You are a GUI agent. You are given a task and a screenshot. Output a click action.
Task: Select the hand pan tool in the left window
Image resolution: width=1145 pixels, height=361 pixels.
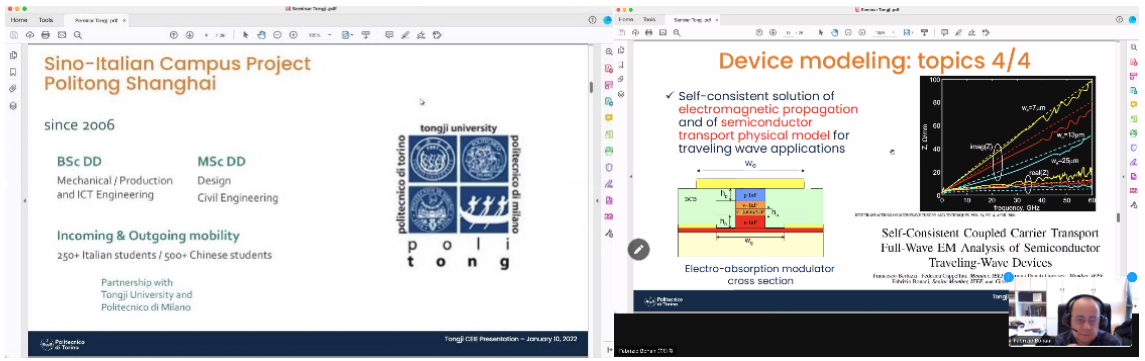[x=261, y=34]
